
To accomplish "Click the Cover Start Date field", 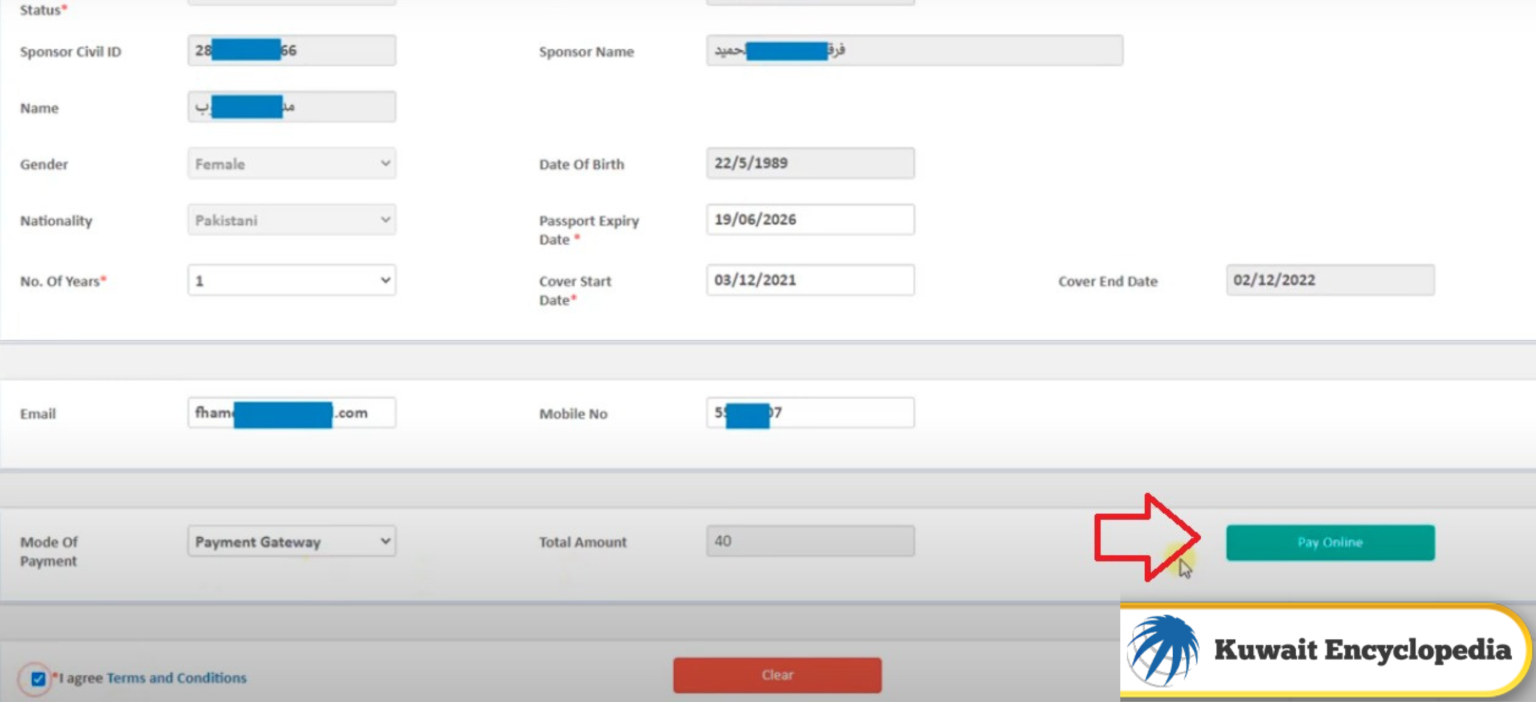I will [810, 279].
